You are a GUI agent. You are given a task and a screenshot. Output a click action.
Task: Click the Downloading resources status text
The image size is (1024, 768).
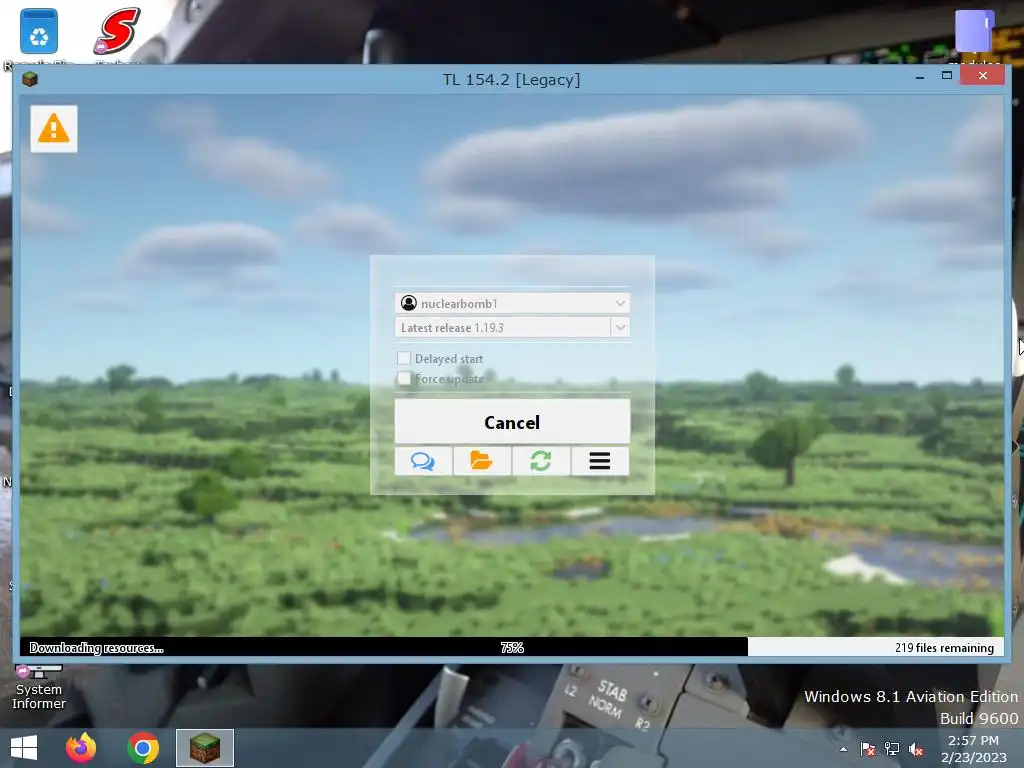click(97, 648)
